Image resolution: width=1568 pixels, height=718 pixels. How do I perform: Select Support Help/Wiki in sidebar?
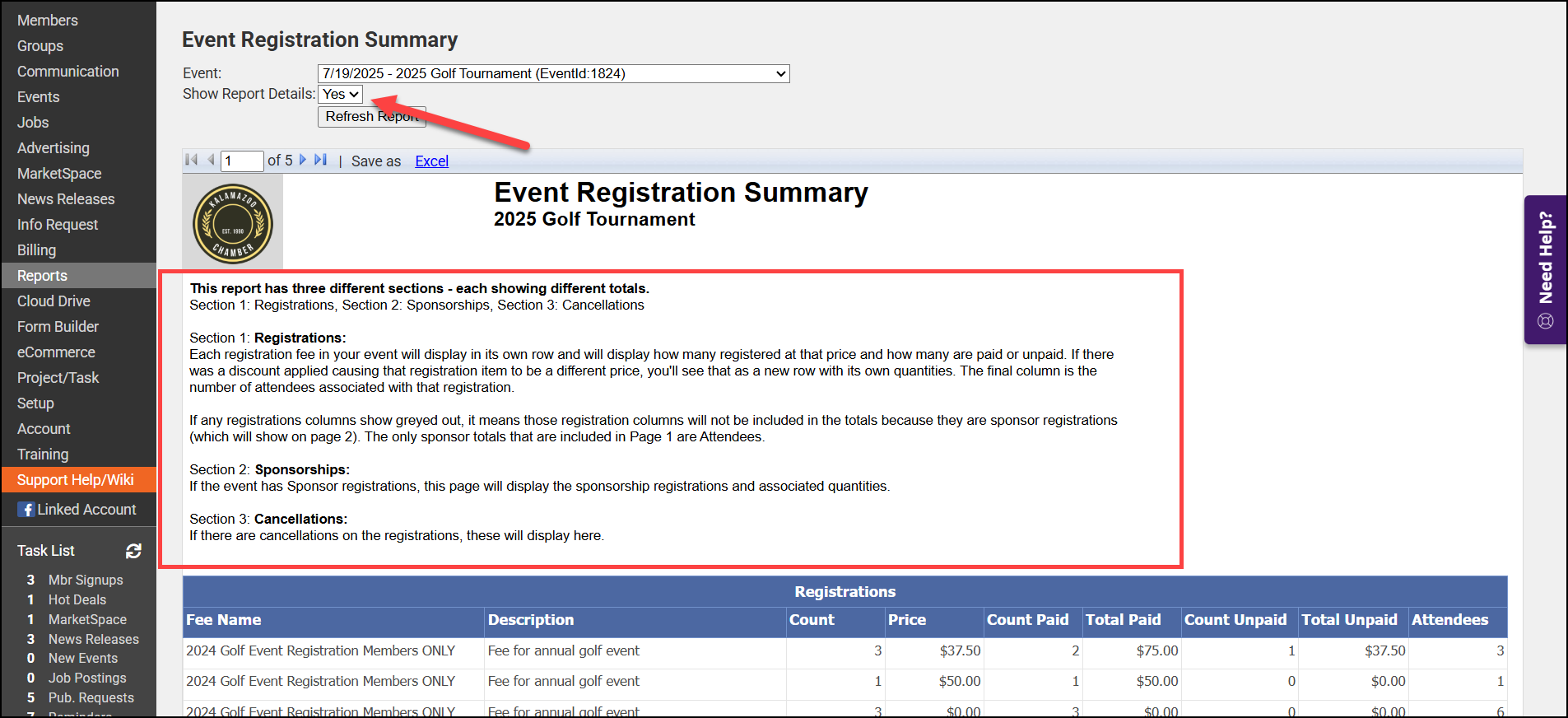pos(75,480)
